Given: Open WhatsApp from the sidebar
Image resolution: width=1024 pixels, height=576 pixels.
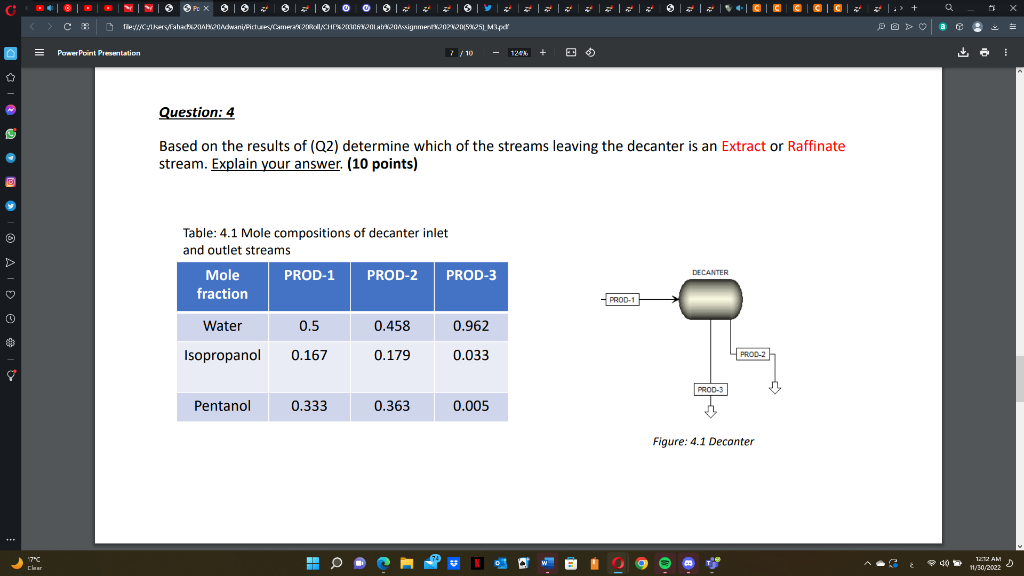Looking at the screenshot, I should pos(9,135).
